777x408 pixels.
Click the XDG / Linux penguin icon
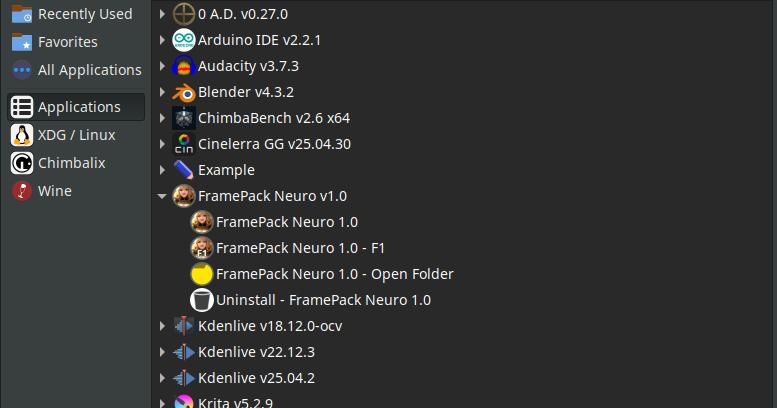pyautogui.click(x=22, y=135)
